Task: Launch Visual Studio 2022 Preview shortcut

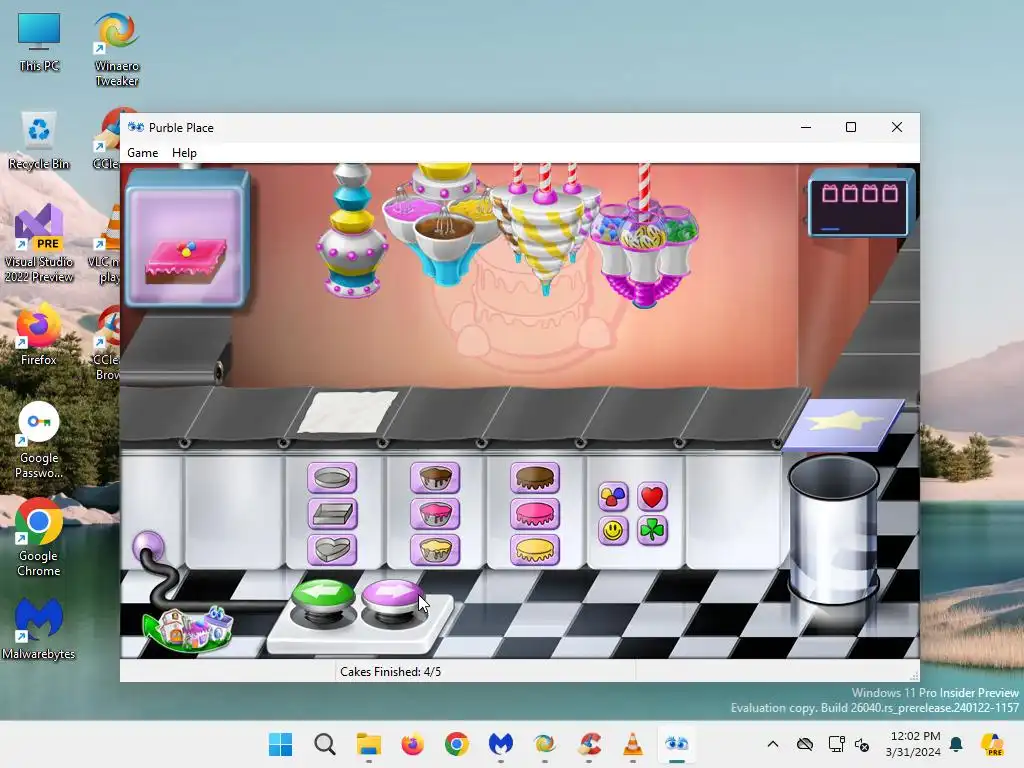Action: [39, 244]
